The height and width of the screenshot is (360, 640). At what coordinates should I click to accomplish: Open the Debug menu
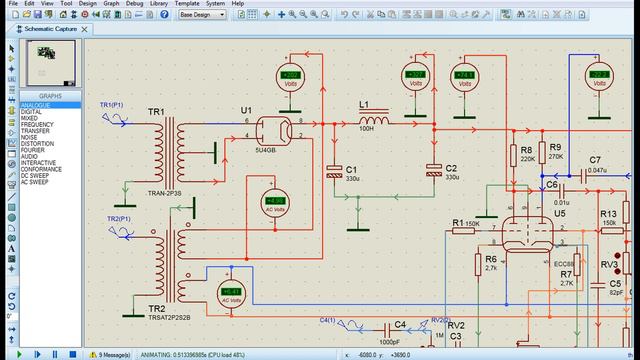click(134, 3)
